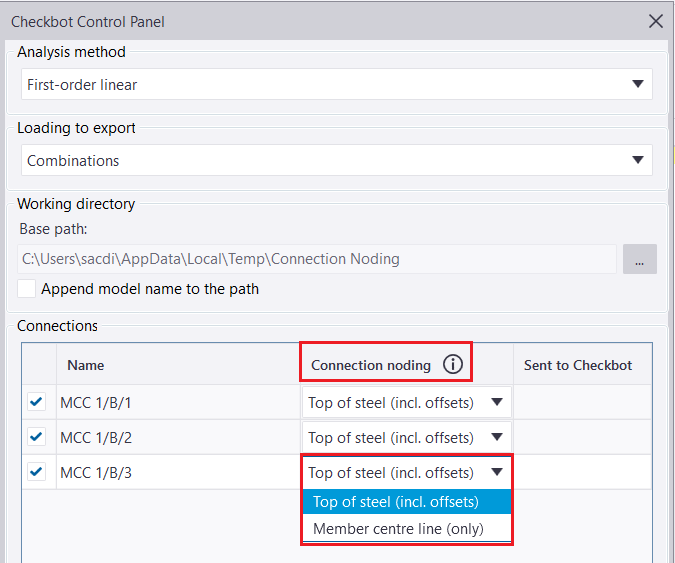The image size is (675, 563).
Task: Click the Sent to Checkbot column header
Action: pos(578,365)
